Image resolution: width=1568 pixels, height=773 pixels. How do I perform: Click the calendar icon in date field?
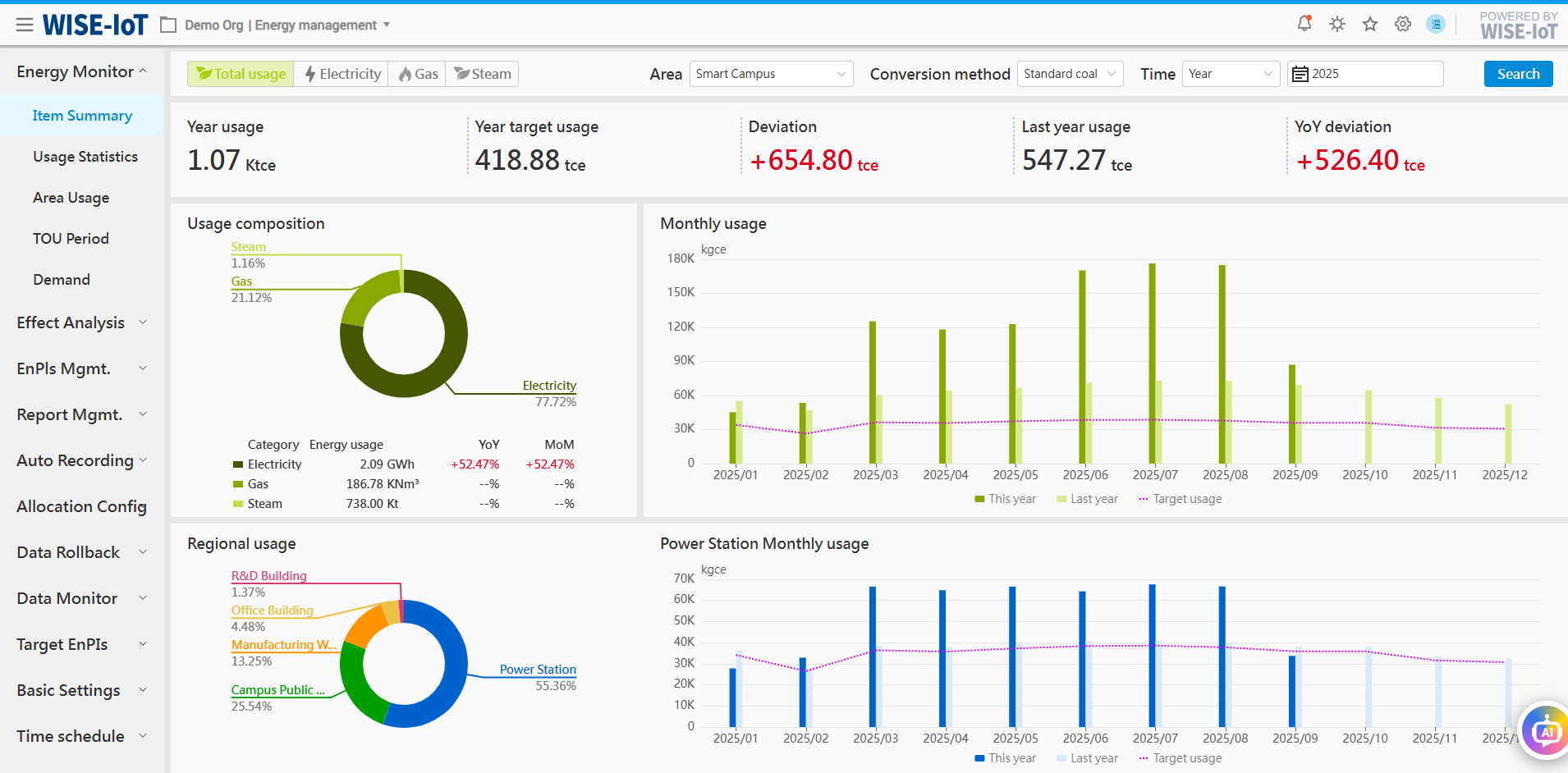pos(1300,74)
